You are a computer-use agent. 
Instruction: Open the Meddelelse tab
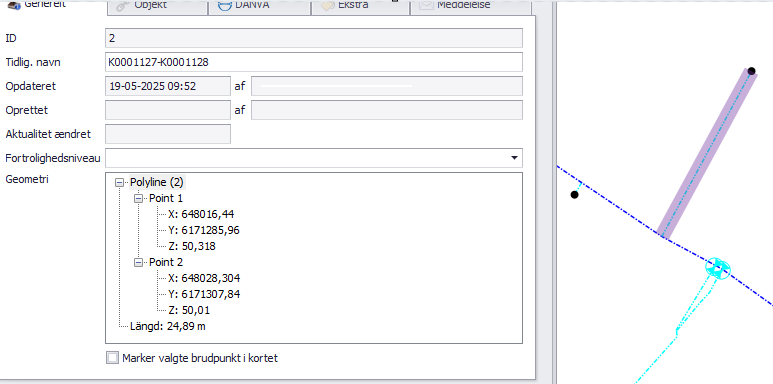coord(470,6)
